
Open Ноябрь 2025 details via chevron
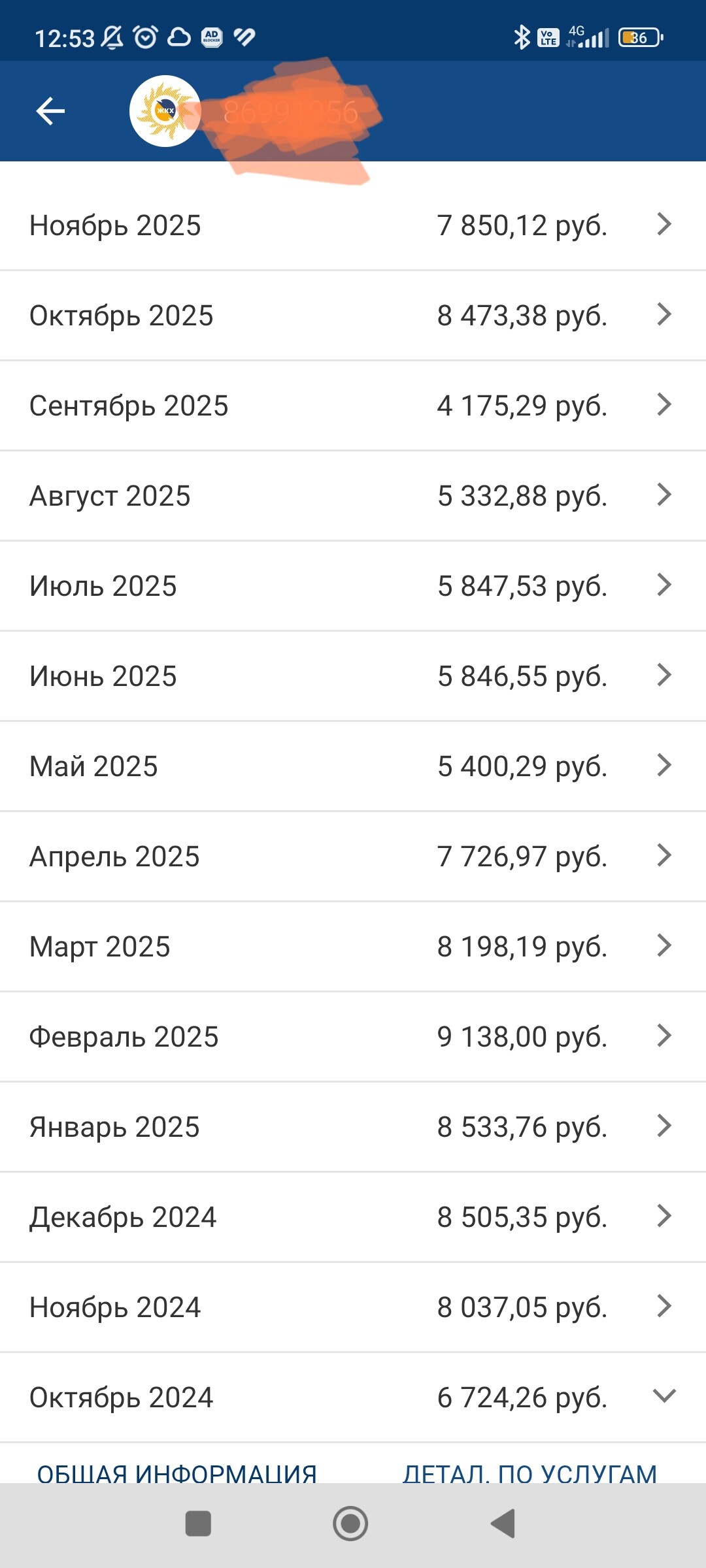click(664, 224)
